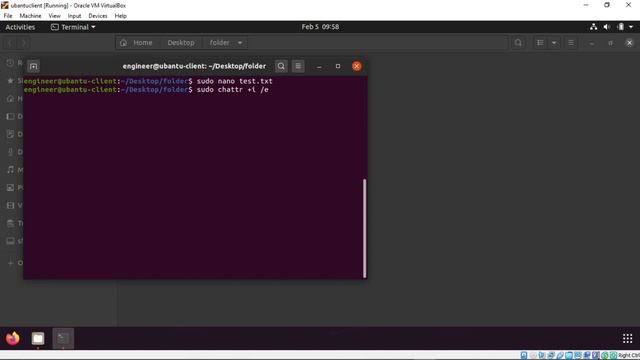This screenshot has width=640, height=360.
Task: Click the 'sudo nano test.txt' command text
Action: pyautogui.click(x=235, y=81)
